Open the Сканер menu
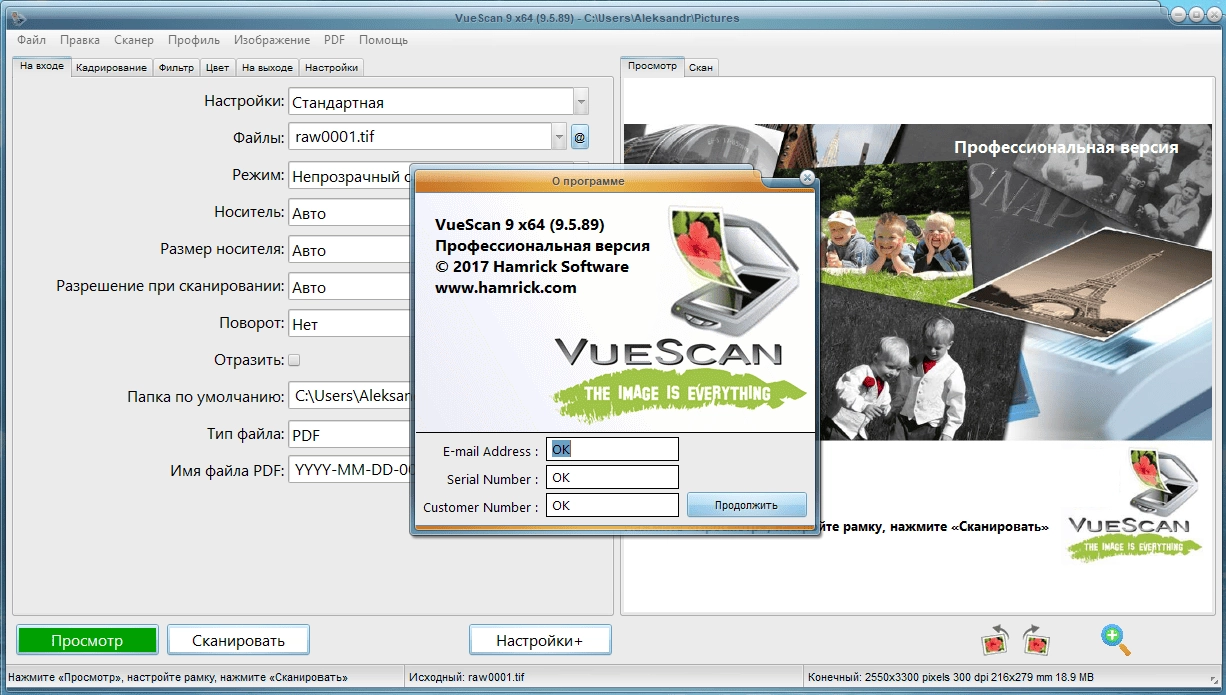This screenshot has width=1226, height=695. (x=134, y=40)
